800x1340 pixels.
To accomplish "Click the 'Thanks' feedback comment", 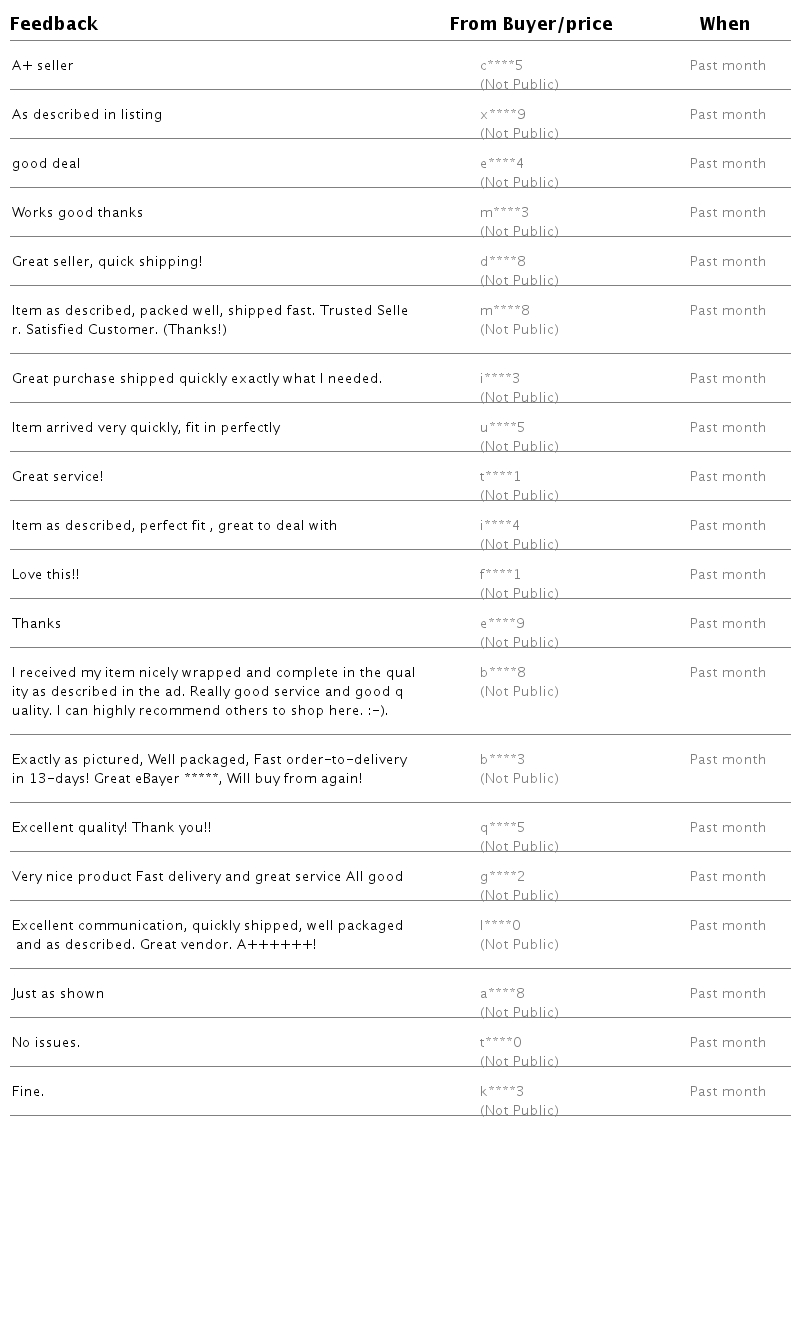I will tap(36, 624).
